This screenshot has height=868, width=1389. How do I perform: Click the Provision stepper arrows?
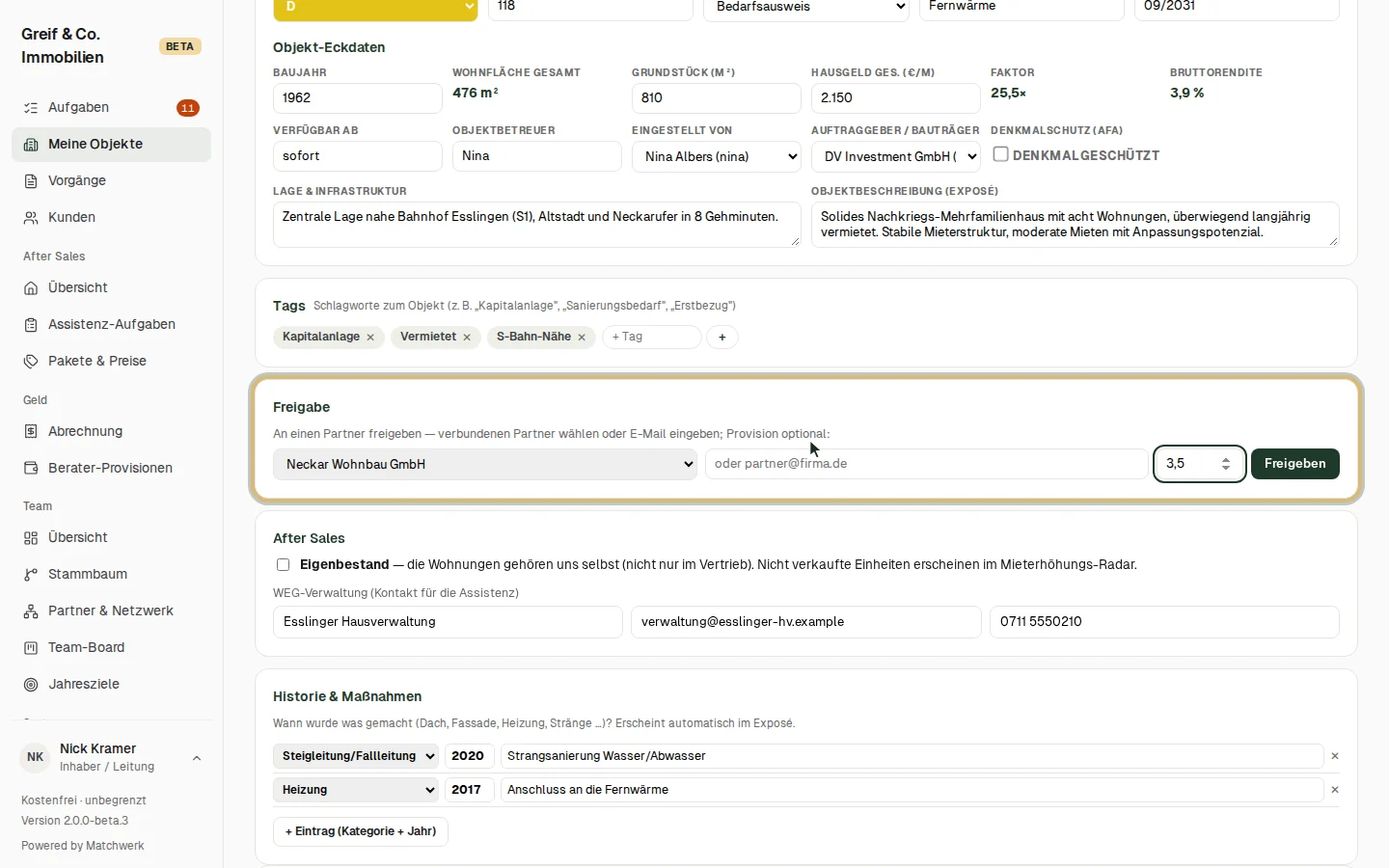tap(1226, 464)
